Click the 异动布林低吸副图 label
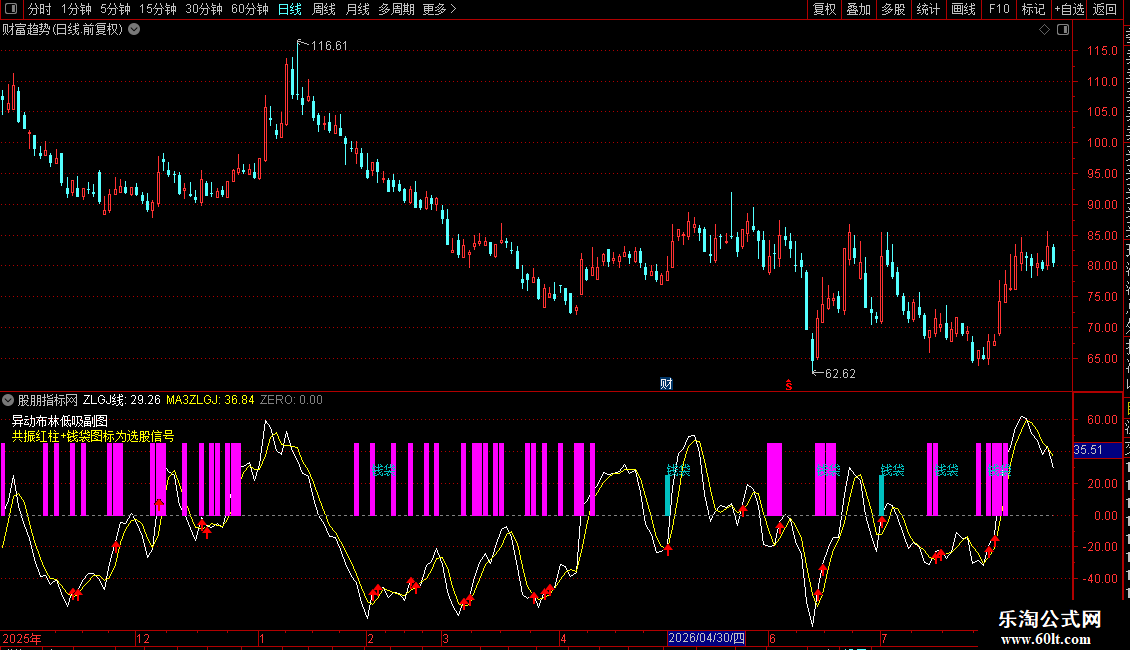This screenshot has height=650, width=1130. 60,421
